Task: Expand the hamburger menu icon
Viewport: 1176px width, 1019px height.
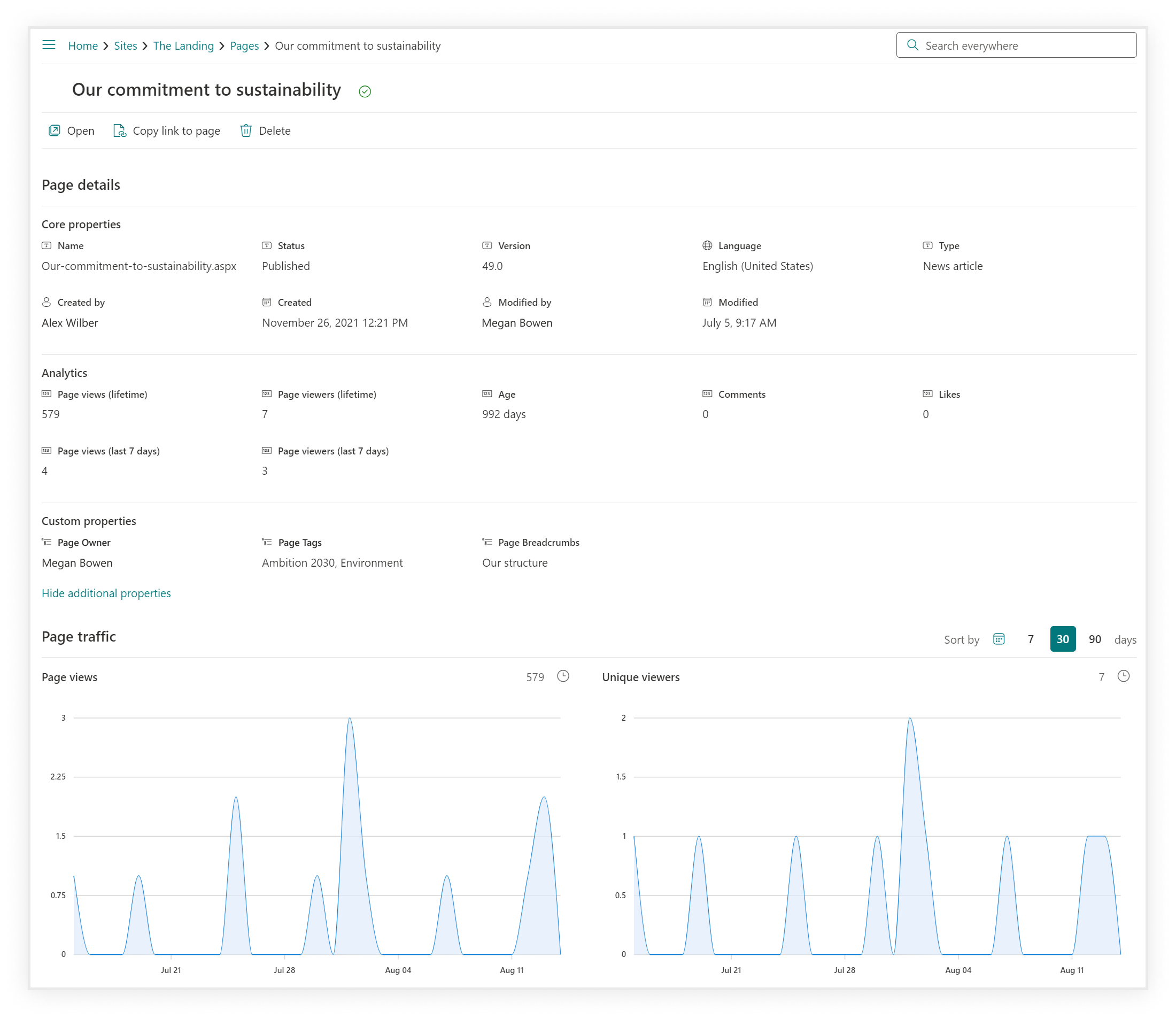Action: [x=48, y=45]
